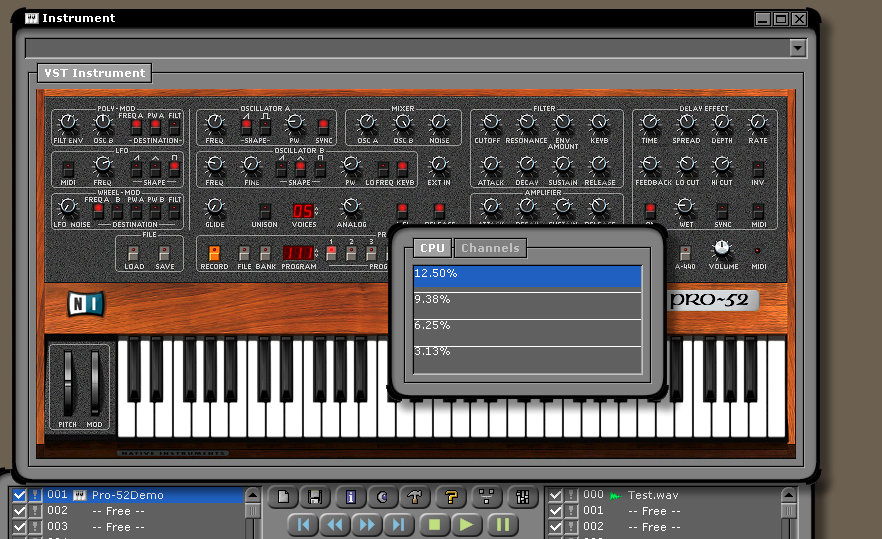Select the VST Instrument tab
This screenshot has width=882, height=539.
(x=94, y=73)
